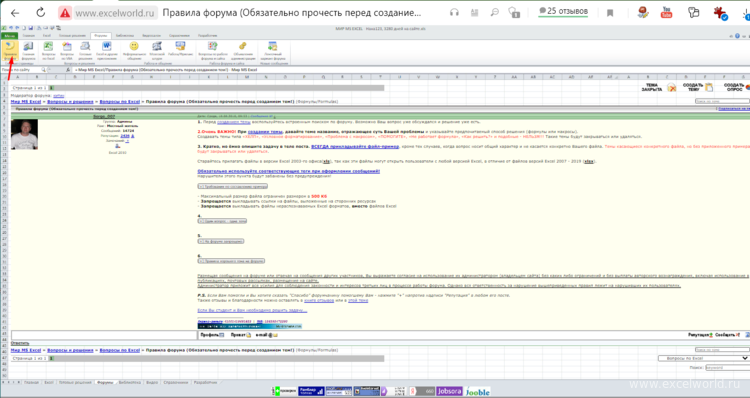
Task: Click the zoom magnifier icon in address bar
Action: pyautogui.click(x=495, y=13)
